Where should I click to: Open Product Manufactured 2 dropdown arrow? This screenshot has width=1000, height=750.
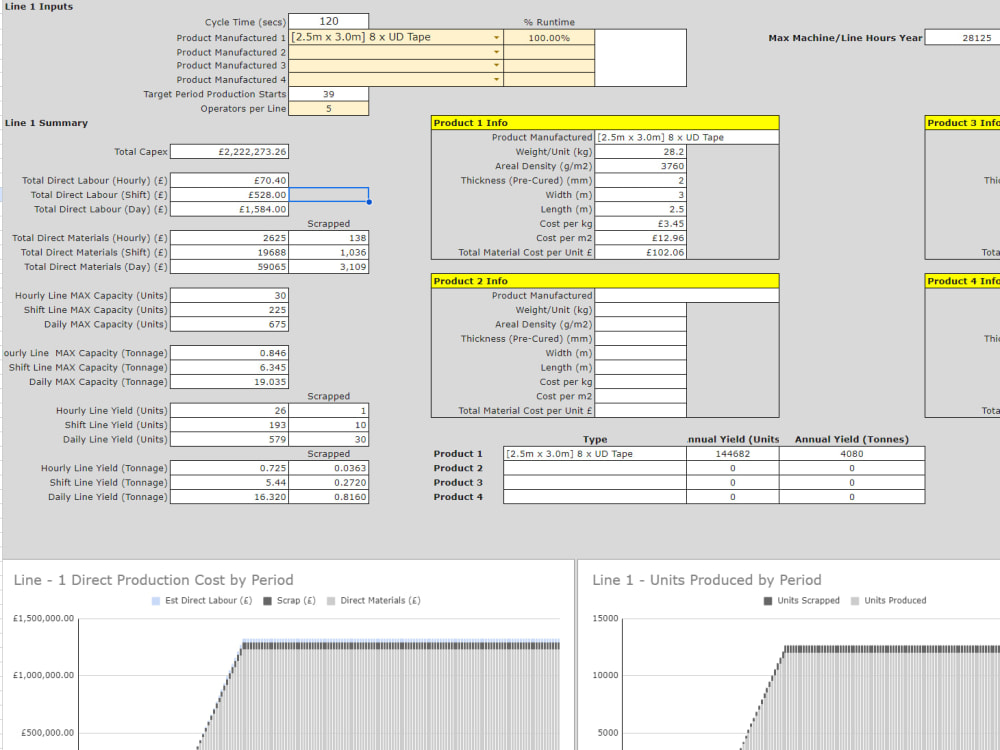[496, 52]
